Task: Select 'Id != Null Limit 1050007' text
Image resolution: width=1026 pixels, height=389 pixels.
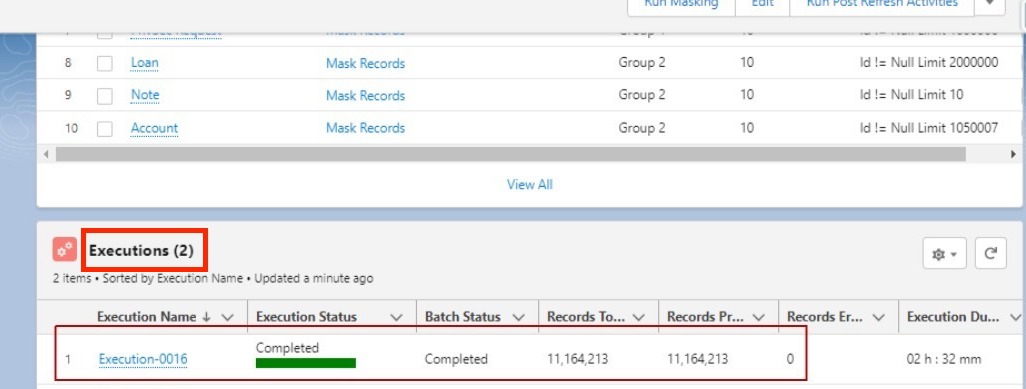Action: (929, 128)
